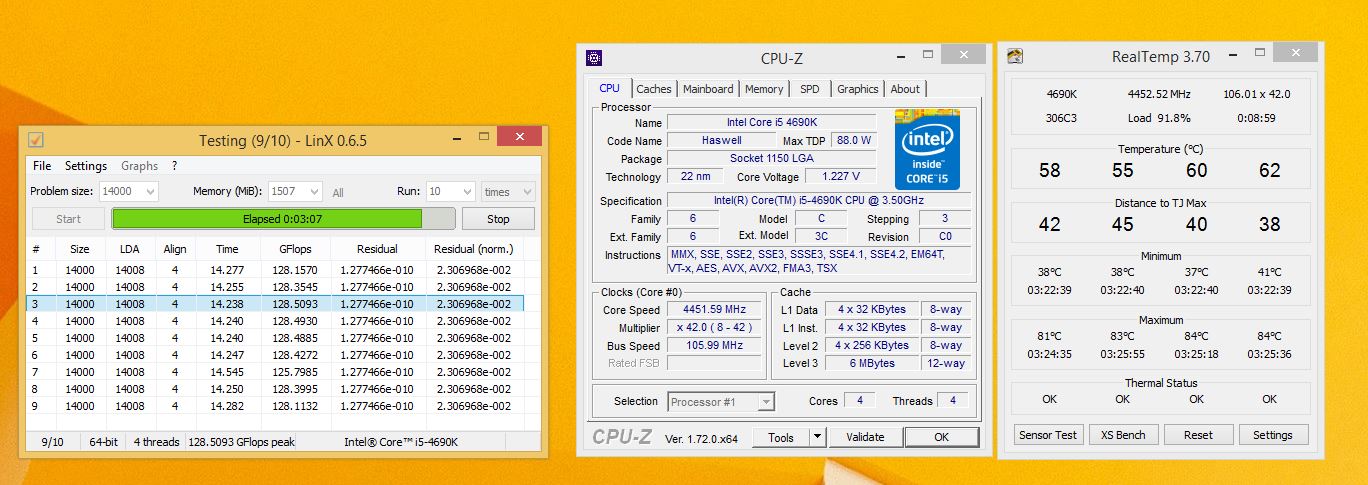1368x485 pixels.
Task: Select LinX result row 2 with 128.3545 GFlops
Action: 275,287
